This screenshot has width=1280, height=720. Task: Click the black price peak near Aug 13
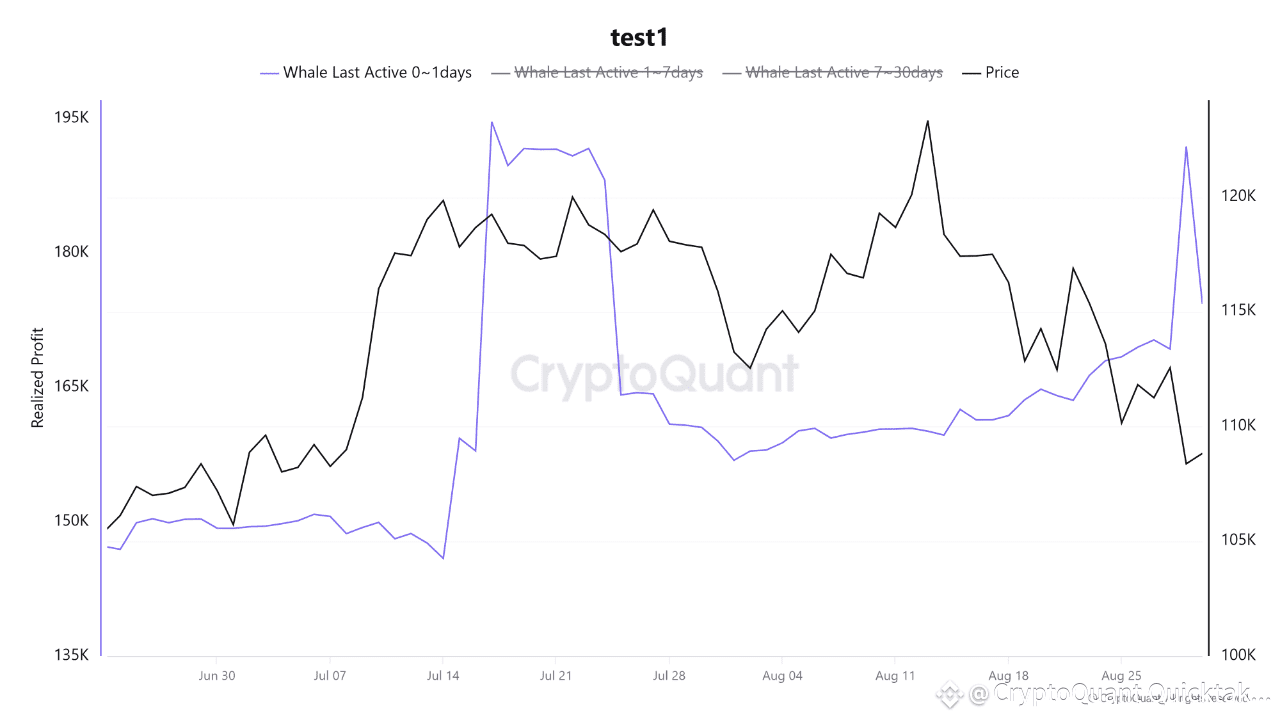pyautogui.click(x=928, y=121)
